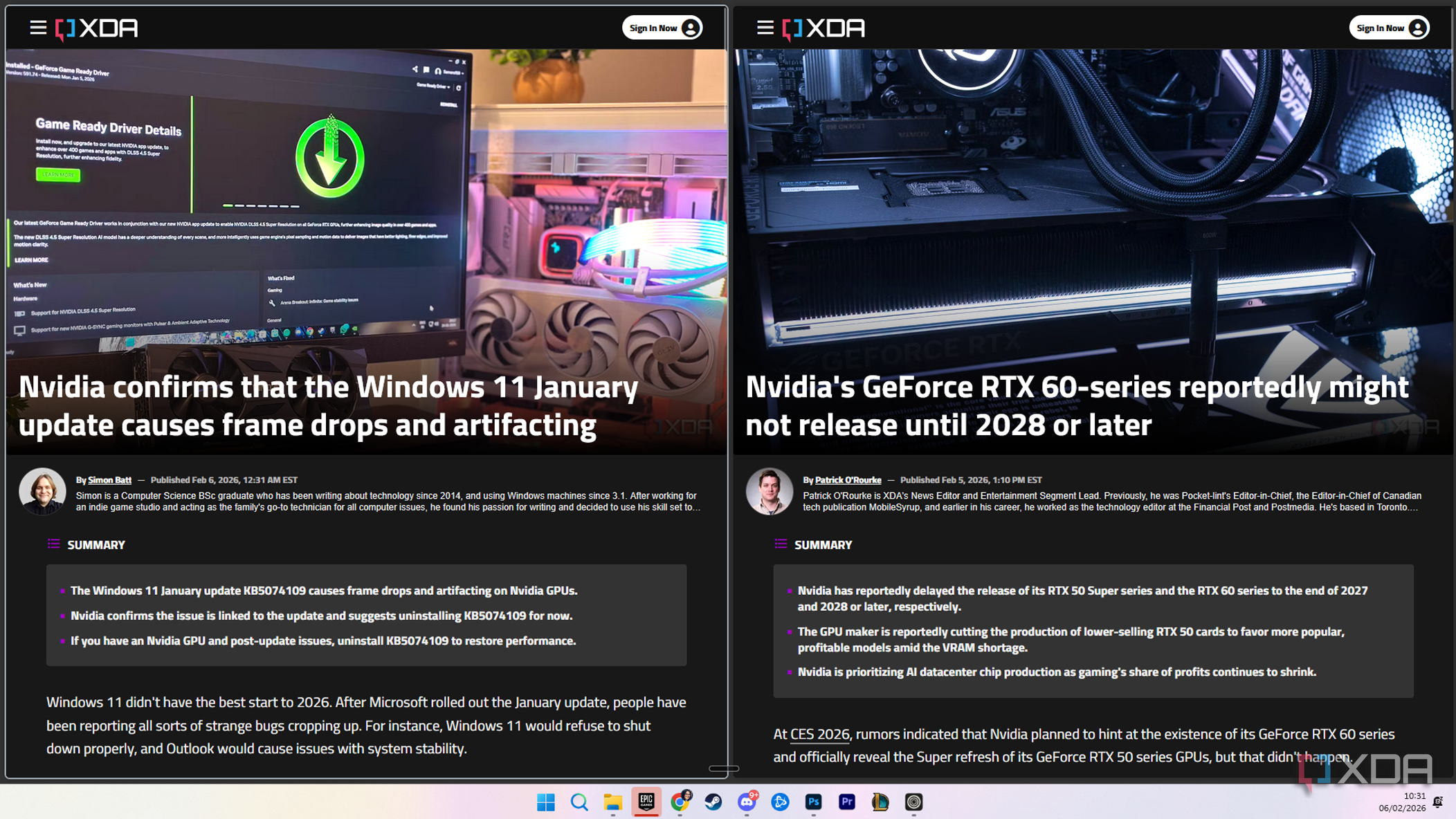This screenshot has width=1456, height=819.
Task: Open Premiere Pro from the taskbar
Action: pos(846,802)
